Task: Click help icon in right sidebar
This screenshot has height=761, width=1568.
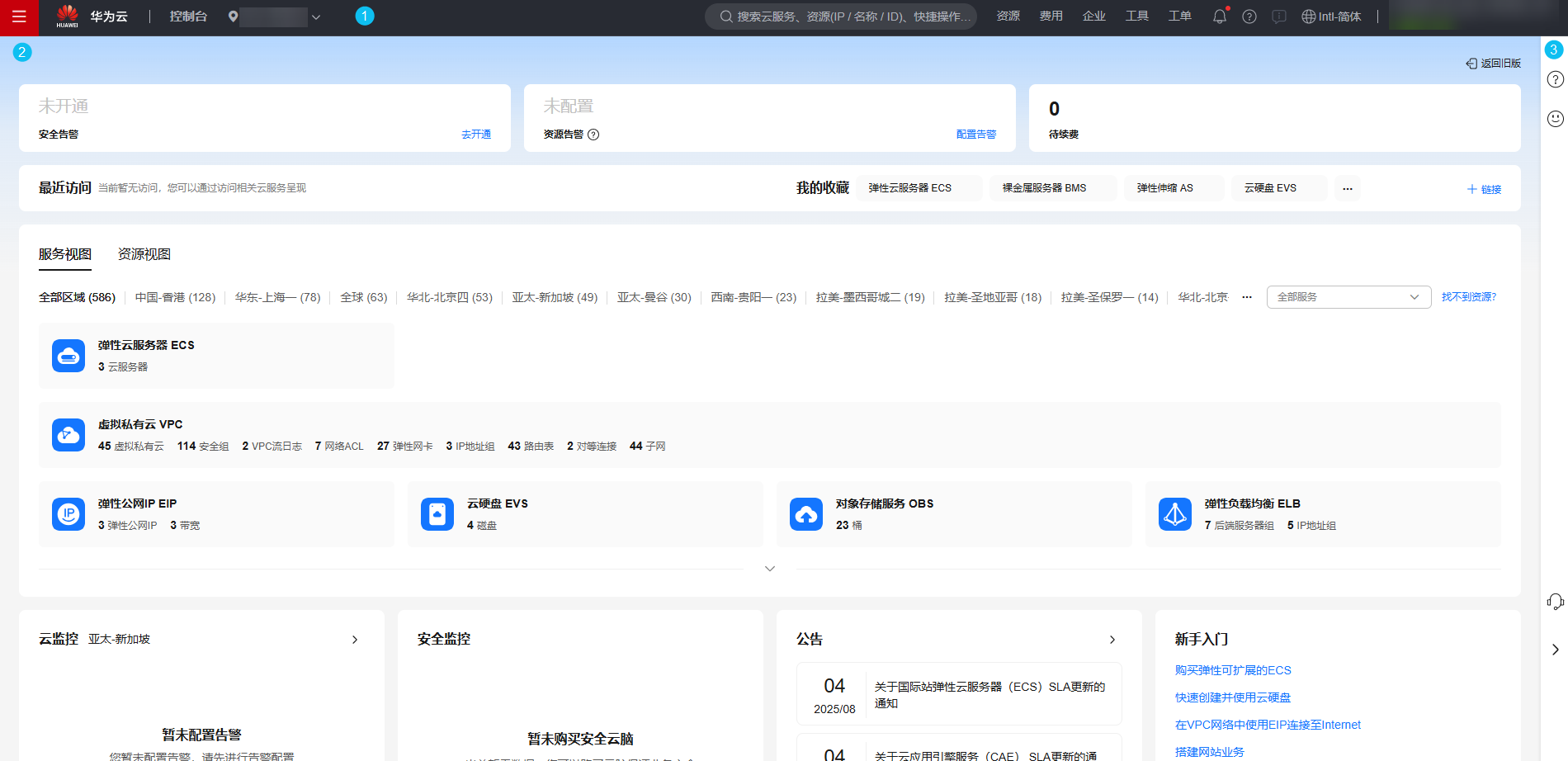Action: [x=1555, y=79]
